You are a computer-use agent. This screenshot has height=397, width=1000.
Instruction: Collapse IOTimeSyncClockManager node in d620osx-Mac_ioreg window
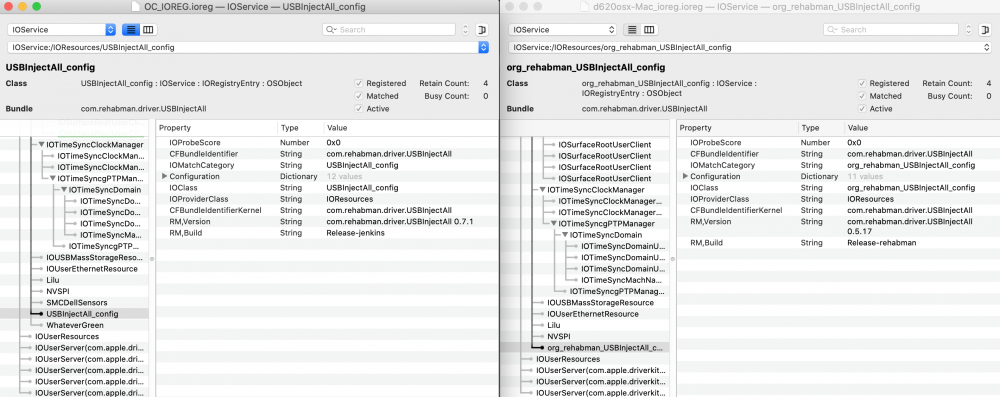pos(542,190)
